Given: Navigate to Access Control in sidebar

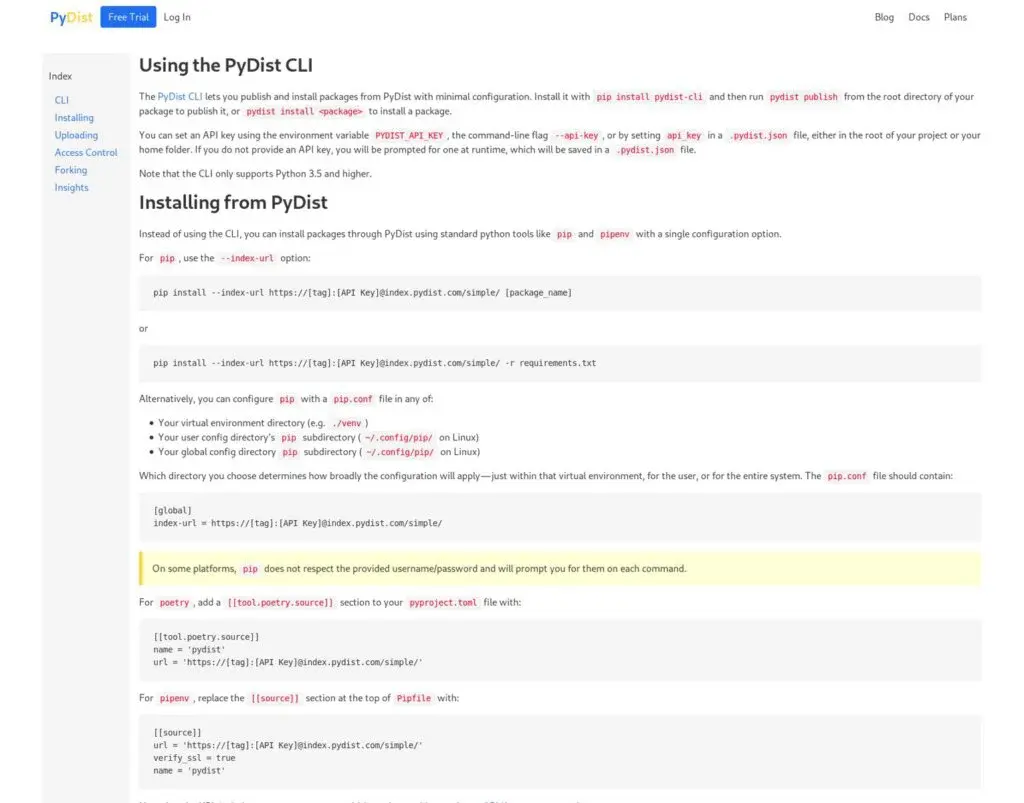Looking at the screenshot, I should [86, 152].
